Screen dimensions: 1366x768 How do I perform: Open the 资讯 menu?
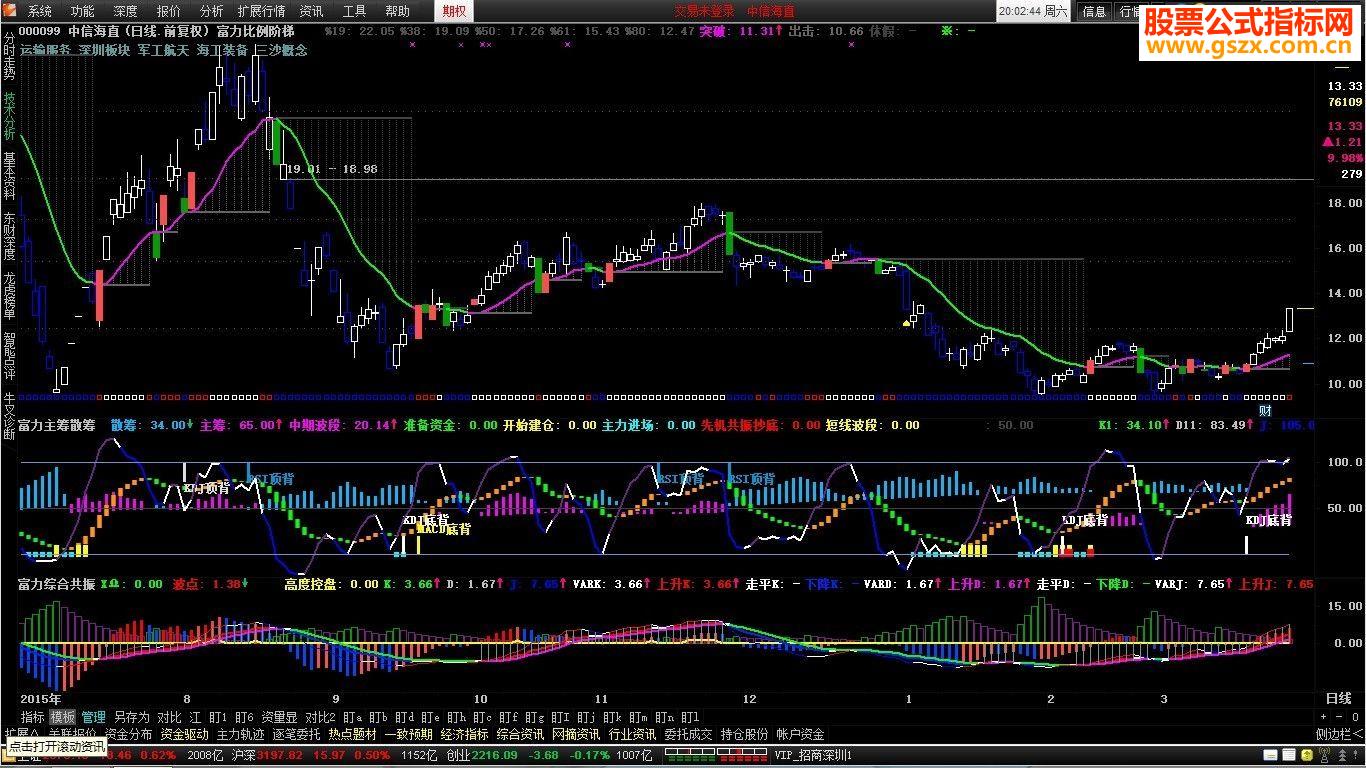(311, 11)
